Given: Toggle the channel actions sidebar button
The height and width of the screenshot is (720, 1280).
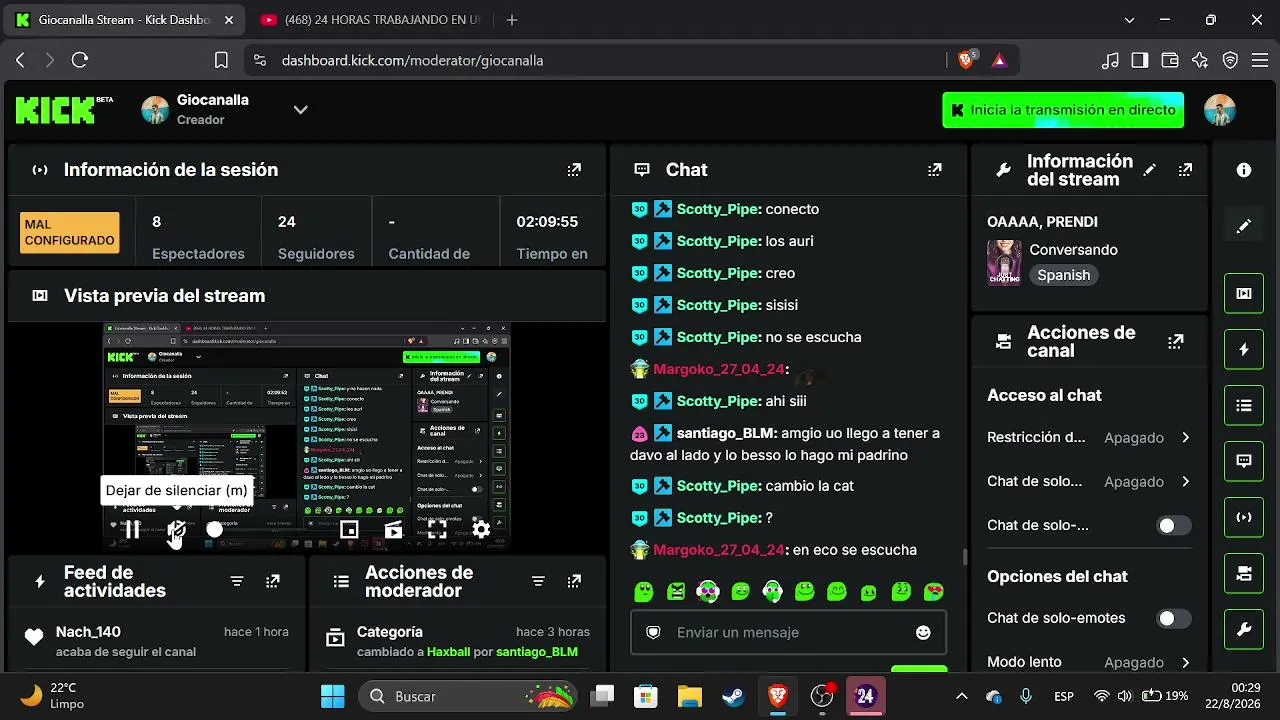Looking at the screenshot, I should pyautogui.click(x=1244, y=573).
